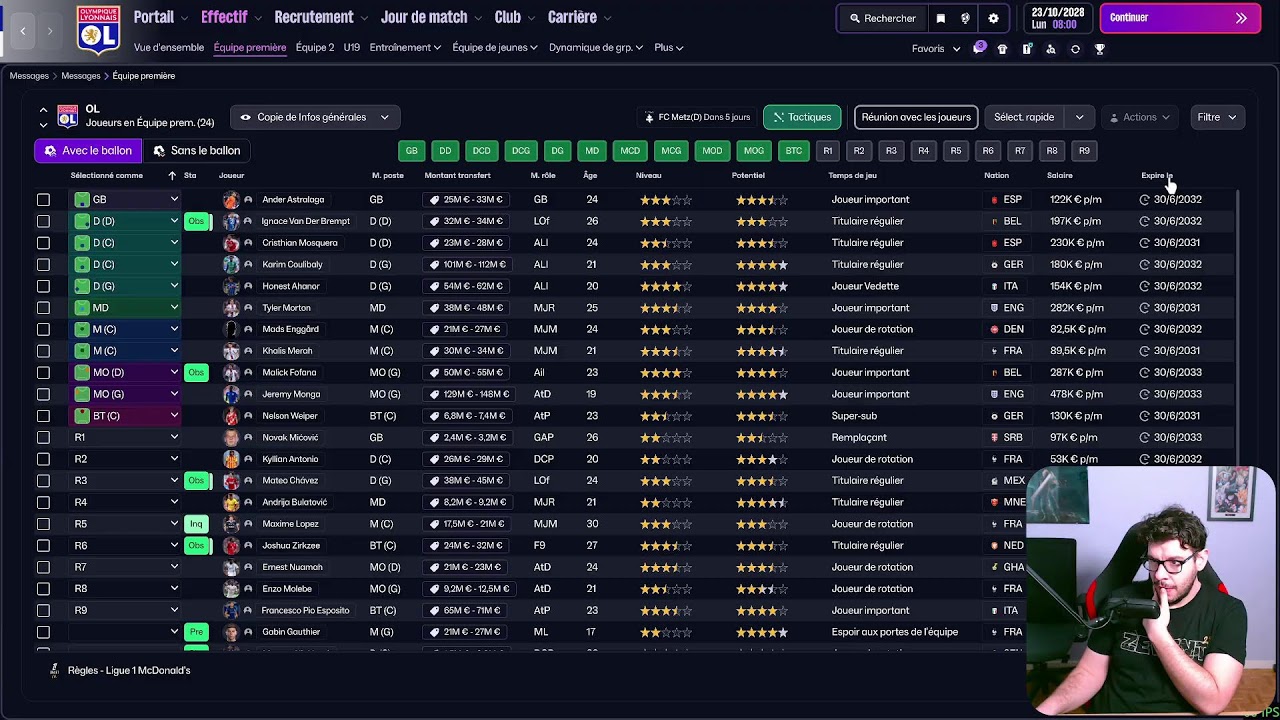Image resolution: width=1280 pixels, height=720 pixels.
Task: Click the up arrow above OL team name
Action: 43,110
